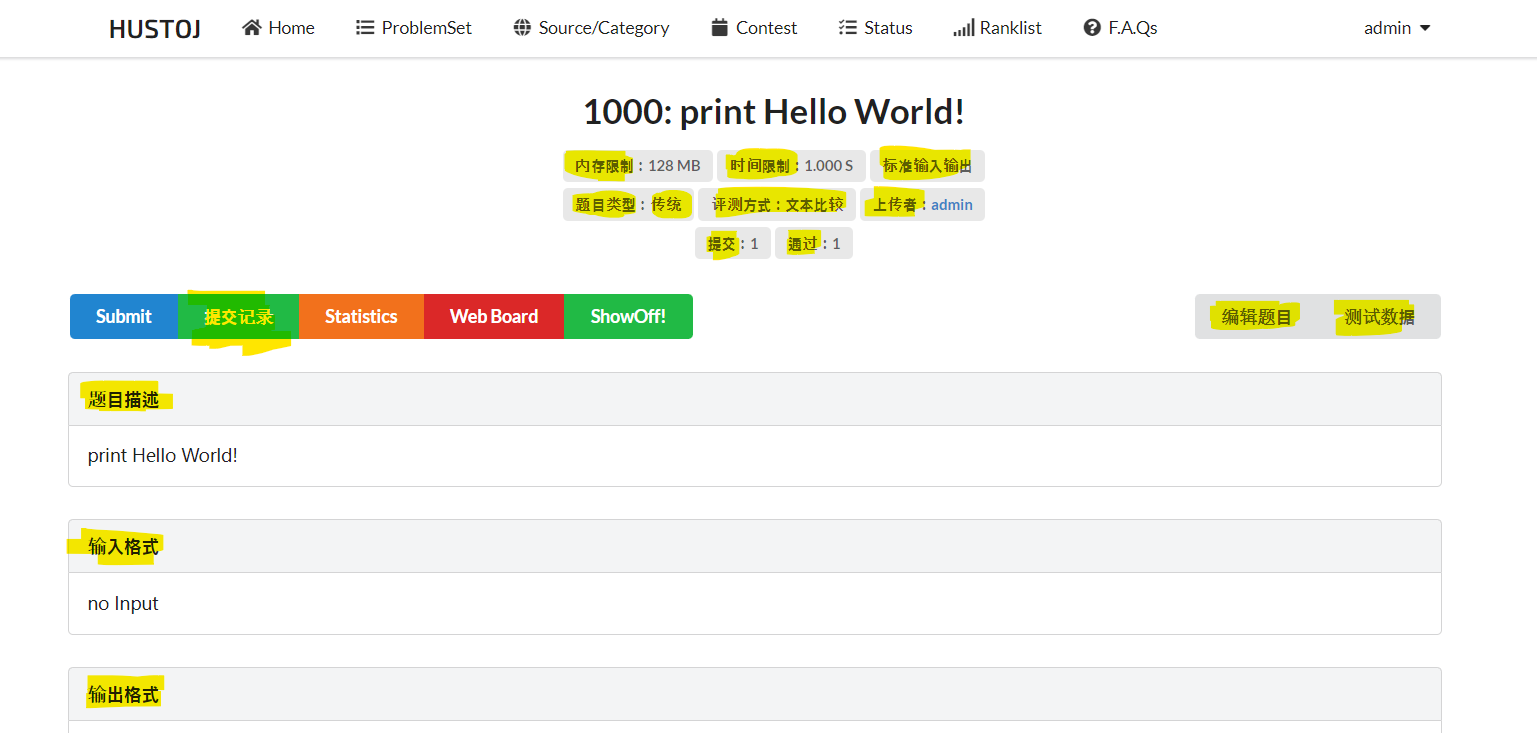Open test data via 测试数据
The image size is (1537, 733).
pyautogui.click(x=1381, y=316)
